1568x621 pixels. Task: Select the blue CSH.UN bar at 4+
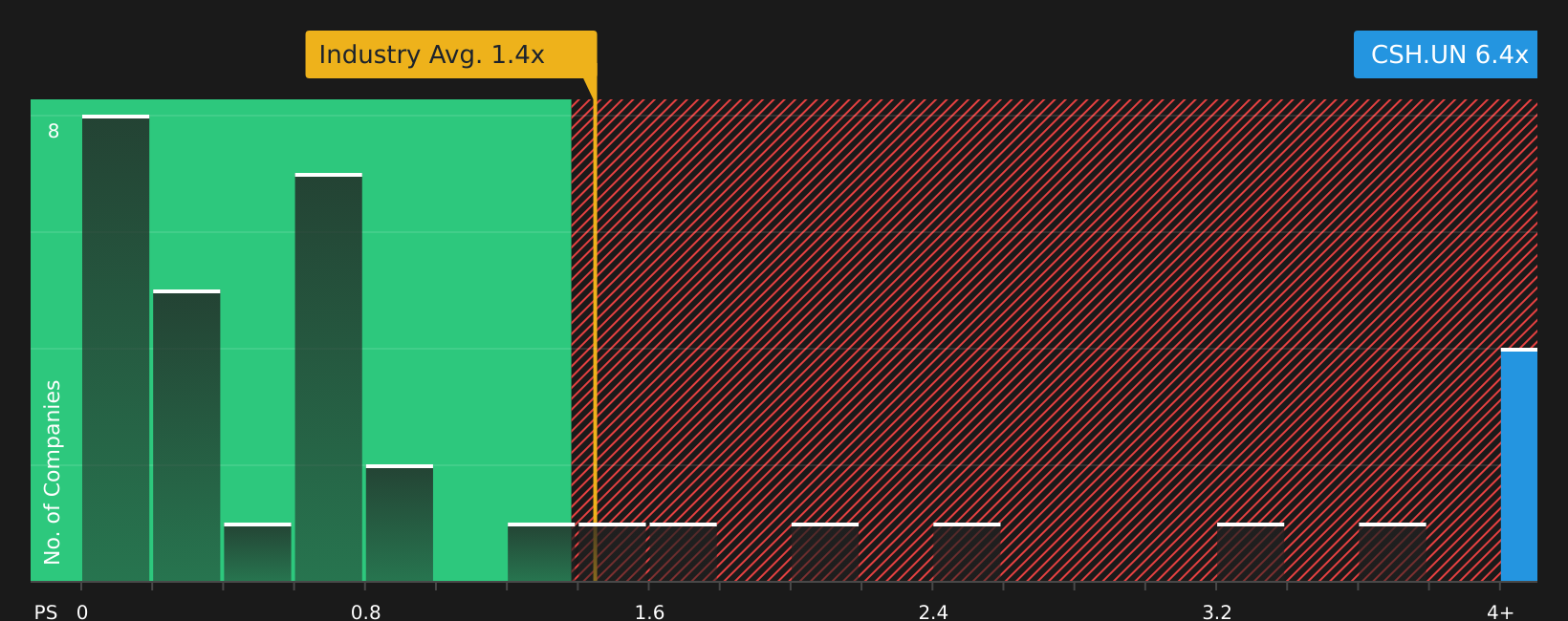(x=1518, y=464)
